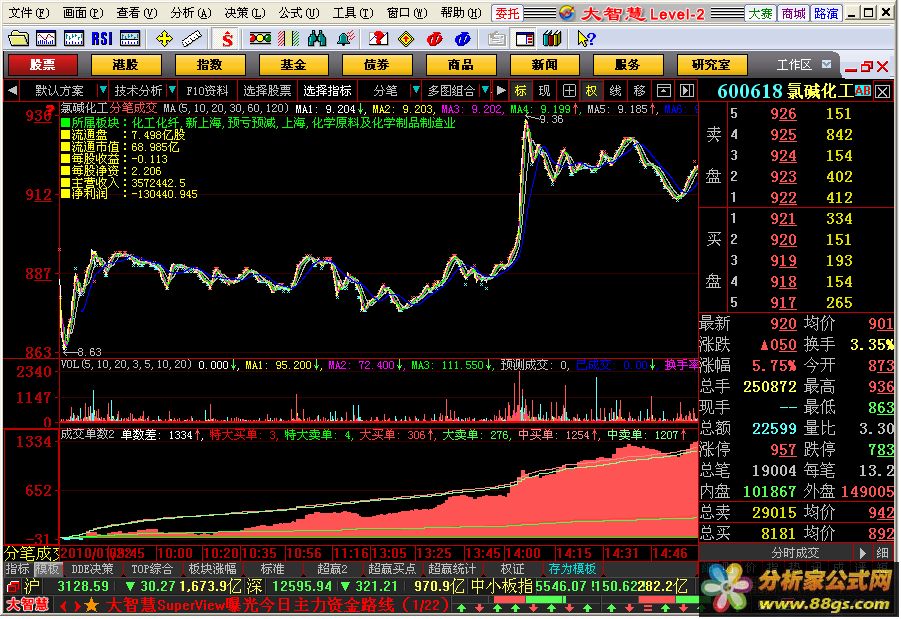Click the 选择指标 tab
901x619 pixels.
pyautogui.click(x=327, y=91)
